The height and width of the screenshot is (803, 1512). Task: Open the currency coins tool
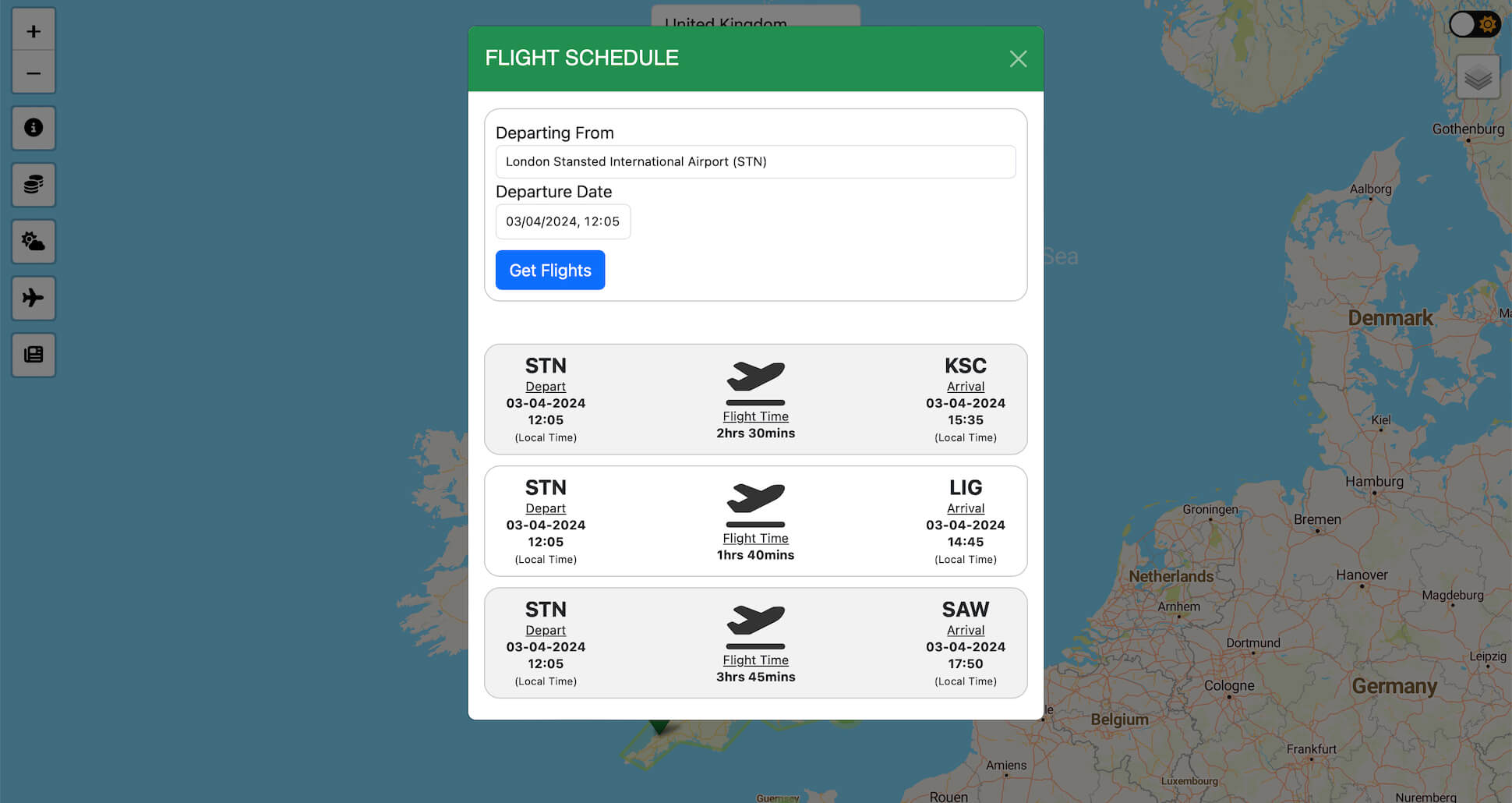click(x=34, y=185)
